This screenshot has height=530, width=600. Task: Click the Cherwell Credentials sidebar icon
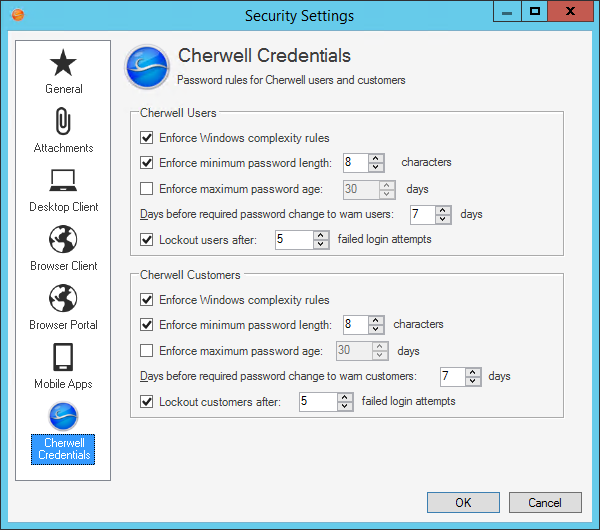click(x=63, y=416)
